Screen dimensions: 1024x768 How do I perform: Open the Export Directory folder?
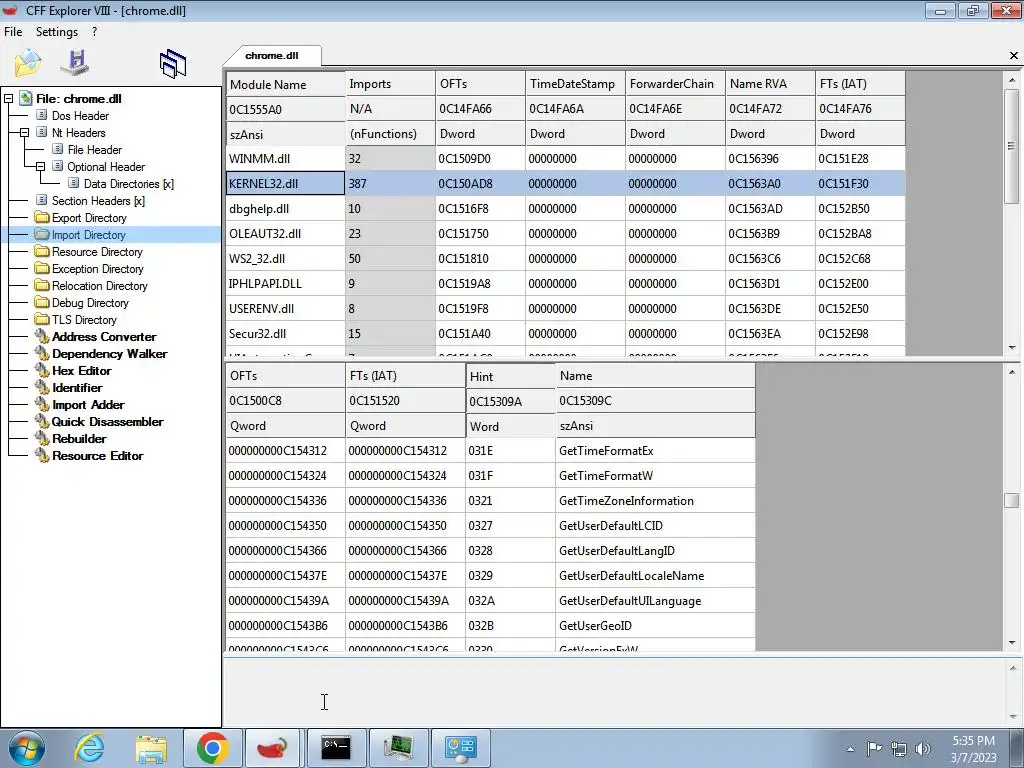click(x=89, y=217)
